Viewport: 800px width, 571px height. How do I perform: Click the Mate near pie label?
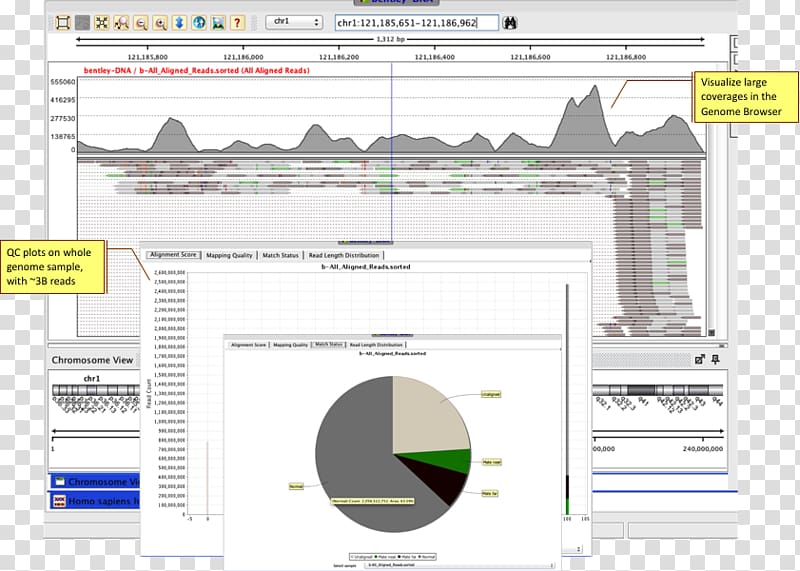pyautogui.click(x=492, y=462)
